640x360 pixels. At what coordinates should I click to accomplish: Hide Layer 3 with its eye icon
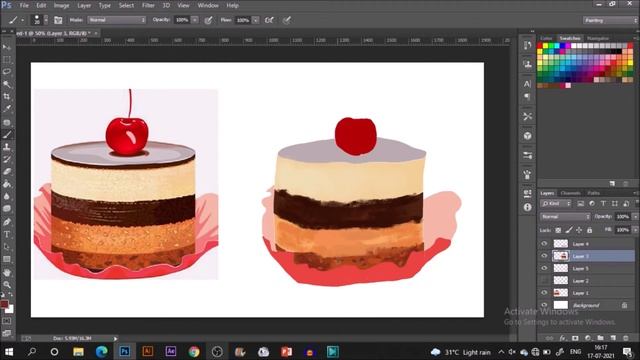pyautogui.click(x=544, y=256)
